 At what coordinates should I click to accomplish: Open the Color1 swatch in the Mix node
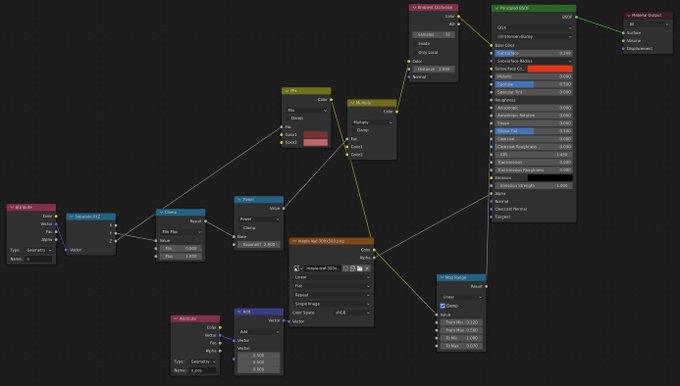tap(316, 134)
